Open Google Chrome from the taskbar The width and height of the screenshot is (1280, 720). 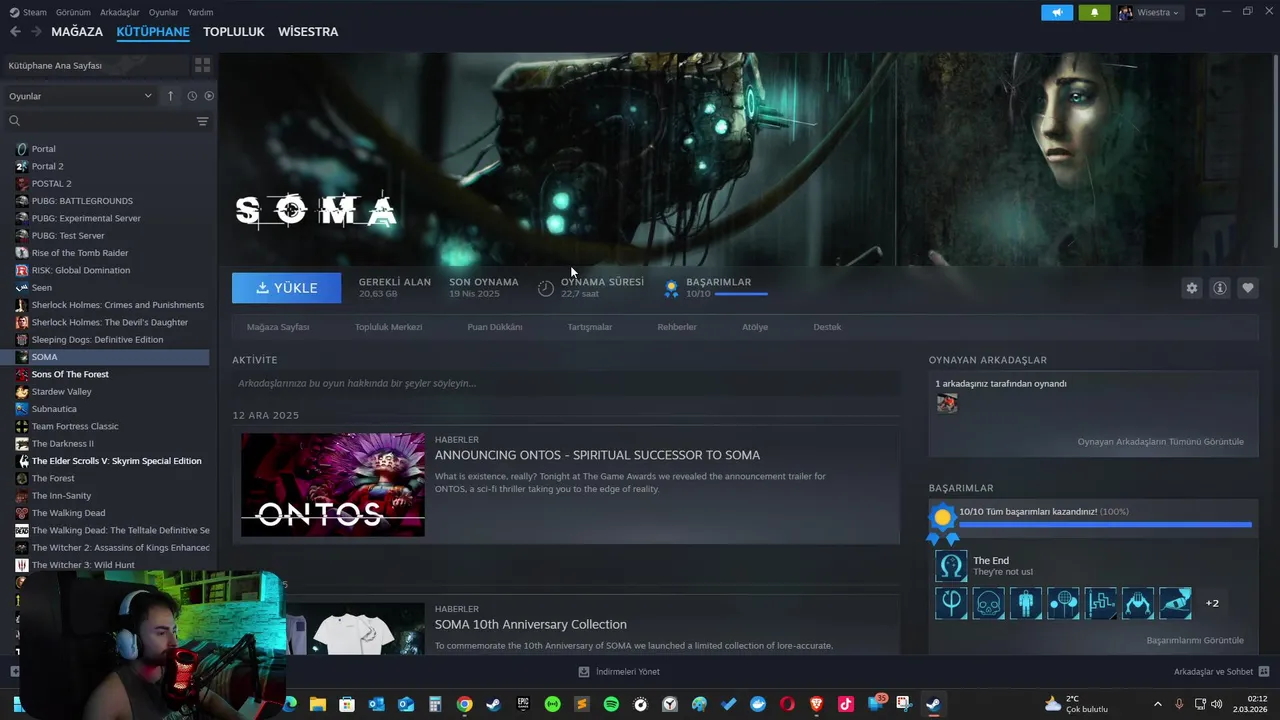pyautogui.click(x=464, y=704)
